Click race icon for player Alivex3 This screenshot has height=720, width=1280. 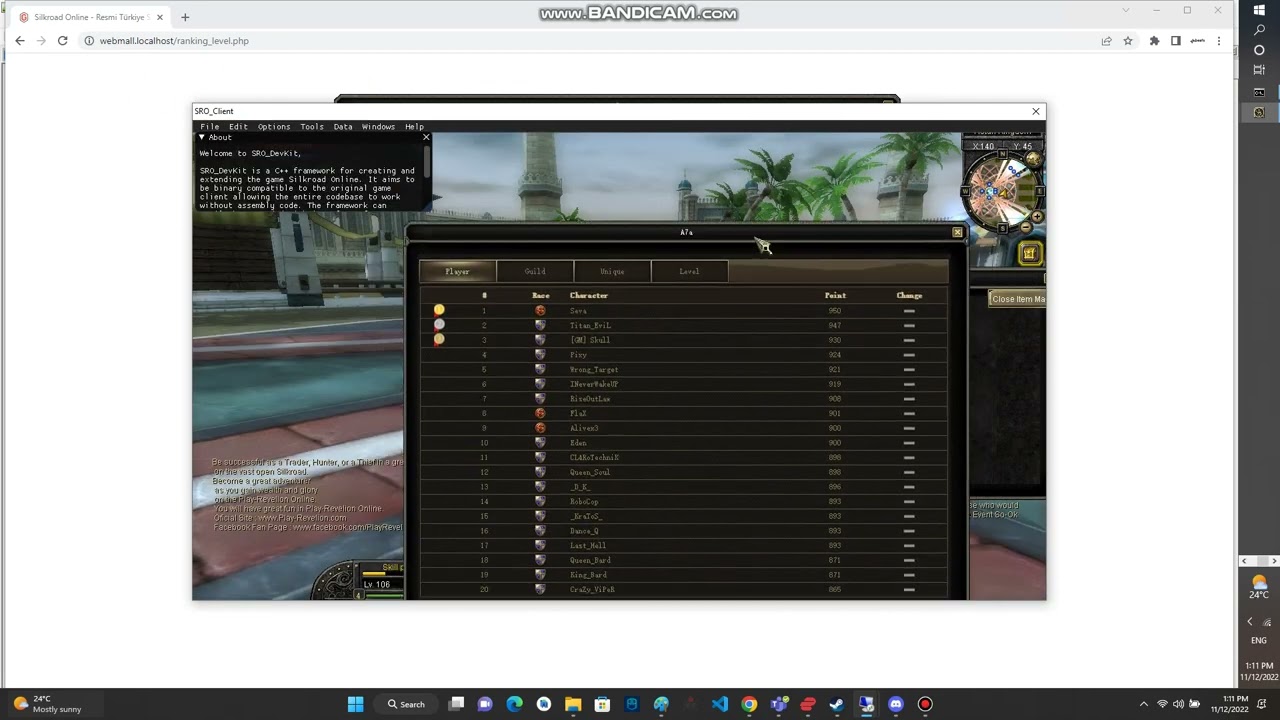point(540,428)
